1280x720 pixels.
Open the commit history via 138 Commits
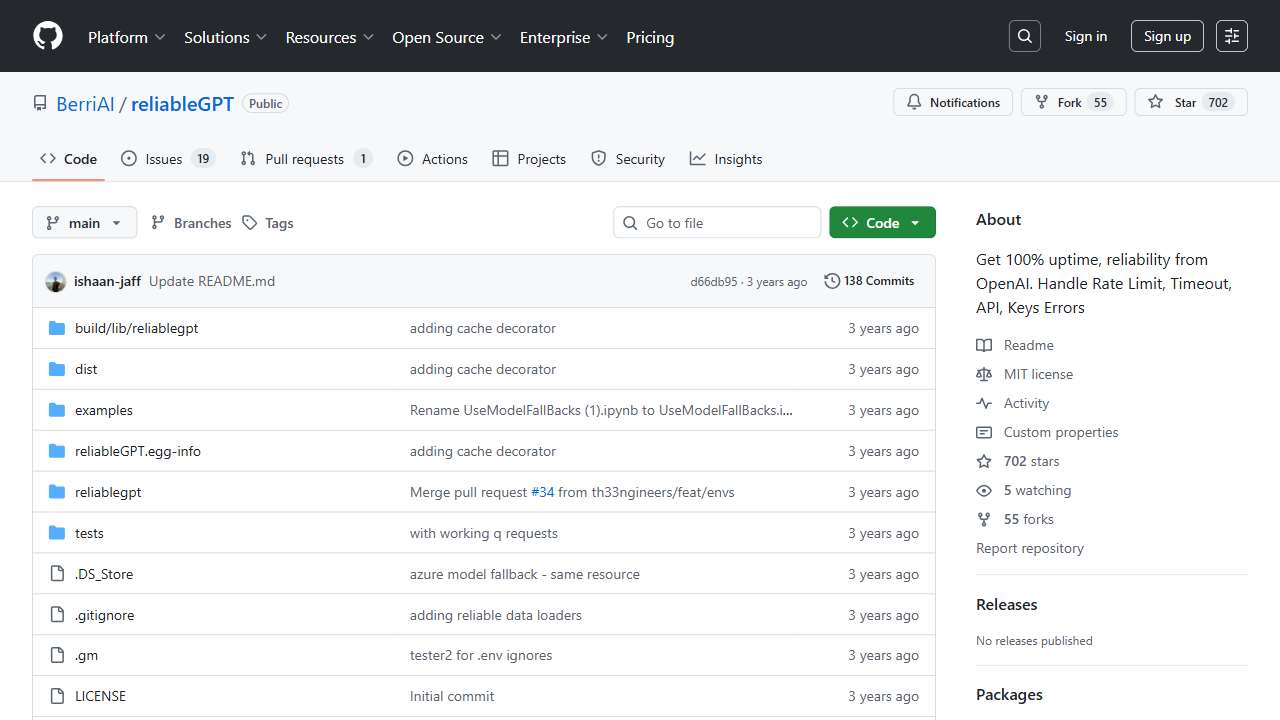click(869, 281)
